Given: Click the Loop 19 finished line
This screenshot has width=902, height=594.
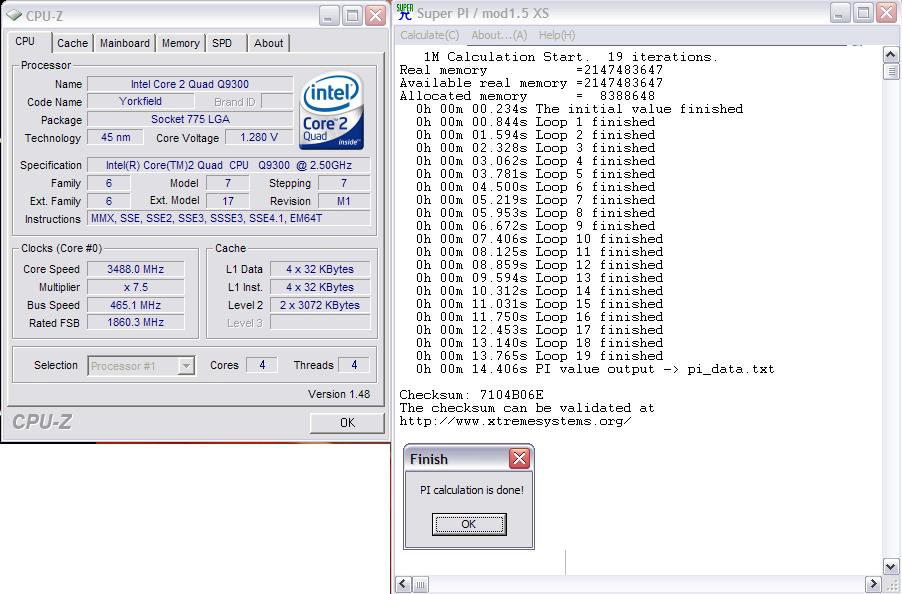Looking at the screenshot, I should [x=540, y=356].
